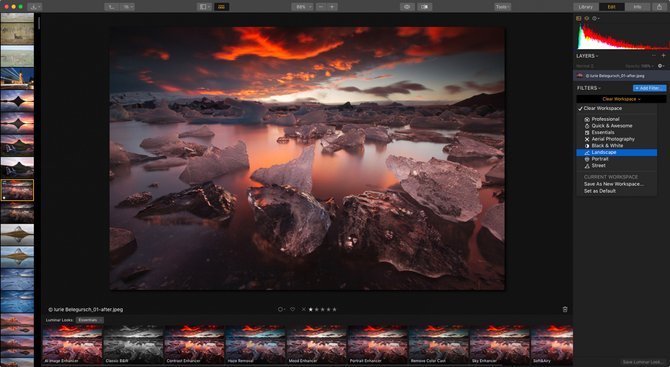670x367 pixels.
Task: Switch to the Library tab
Action: point(585,7)
